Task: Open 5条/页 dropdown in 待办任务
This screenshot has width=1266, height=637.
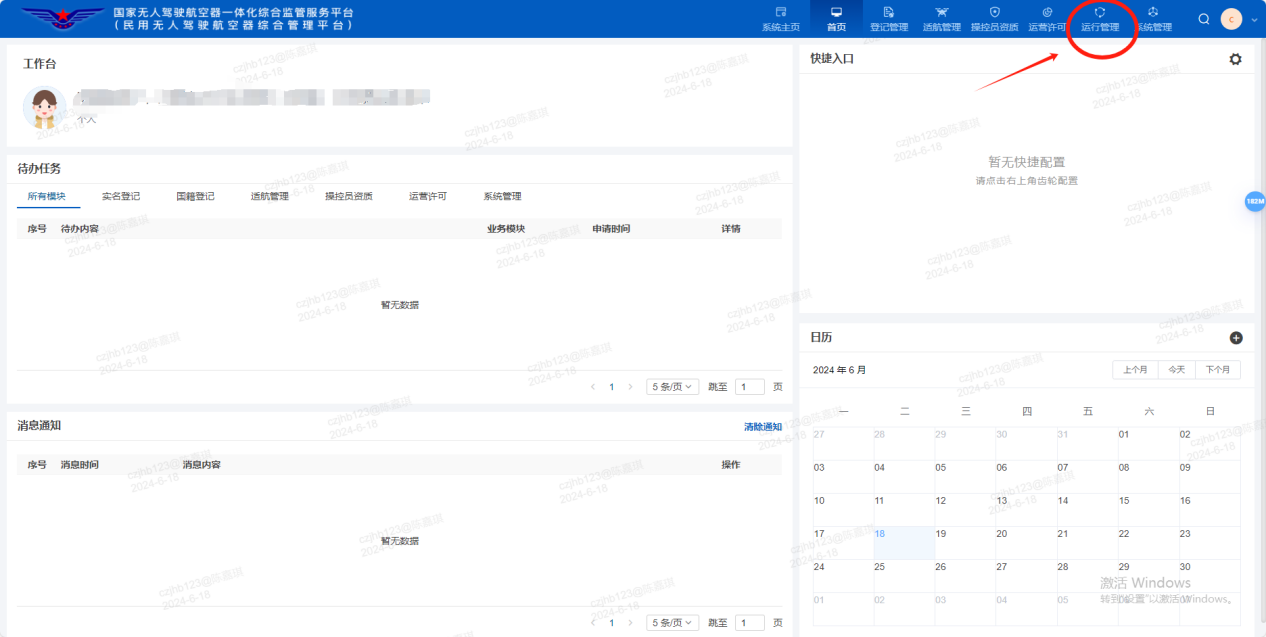Action: pyautogui.click(x=673, y=386)
